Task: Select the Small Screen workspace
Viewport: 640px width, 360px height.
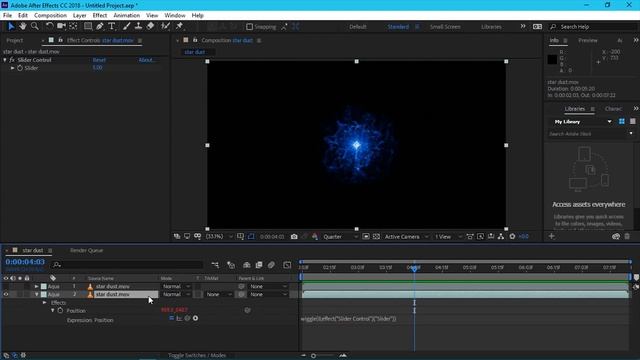Action: (x=445, y=27)
